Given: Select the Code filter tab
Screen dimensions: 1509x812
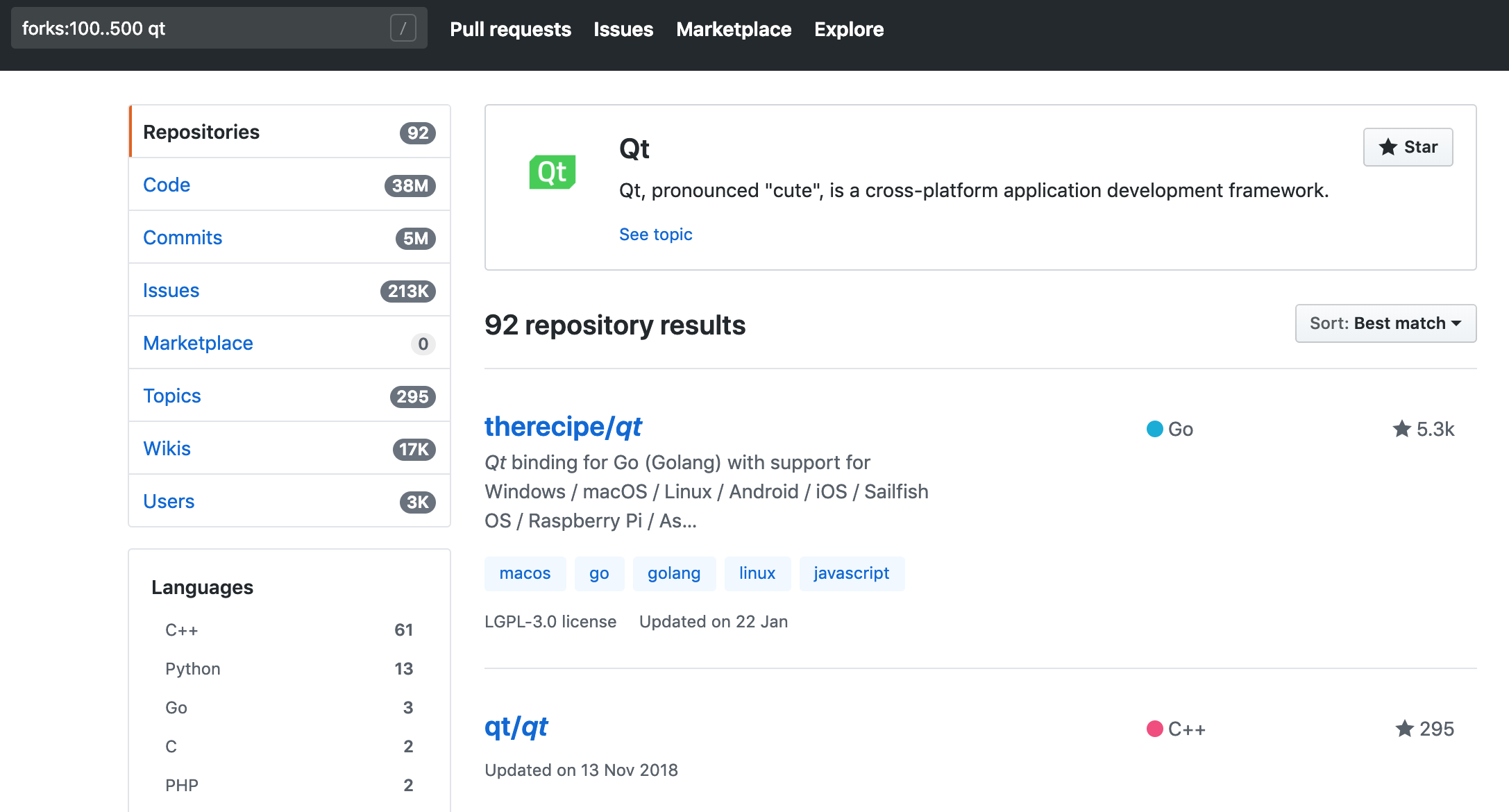Looking at the screenshot, I should [x=167, y=185].
